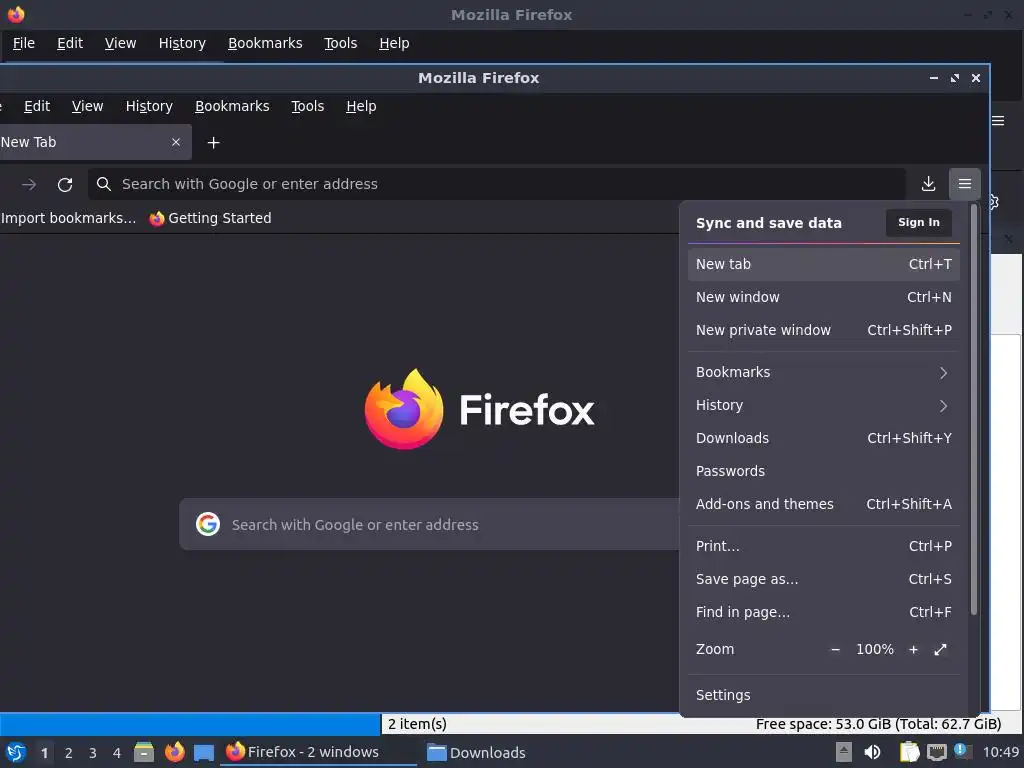This screenshot has width=1024, height=768.
Task: Open File menu in background Firefox window
Action: pyautogui.click(x=24, y=43)
